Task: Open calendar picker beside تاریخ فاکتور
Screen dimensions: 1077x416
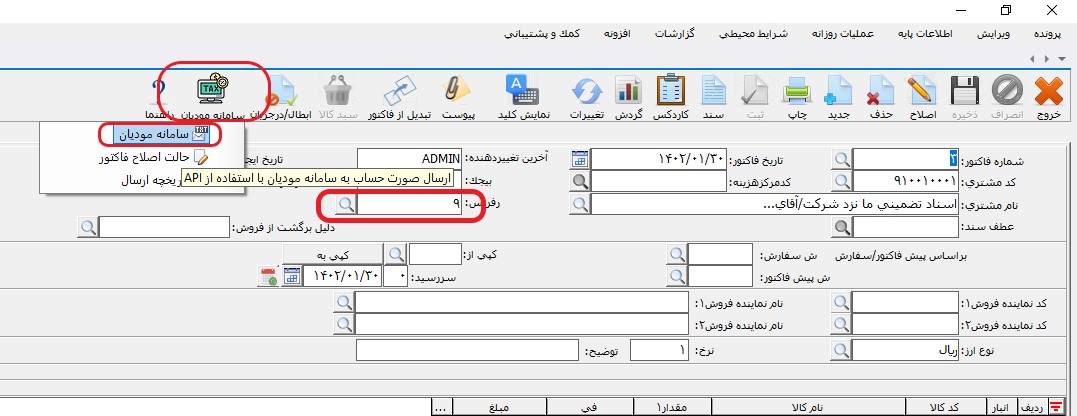Action: coord(580,159)
